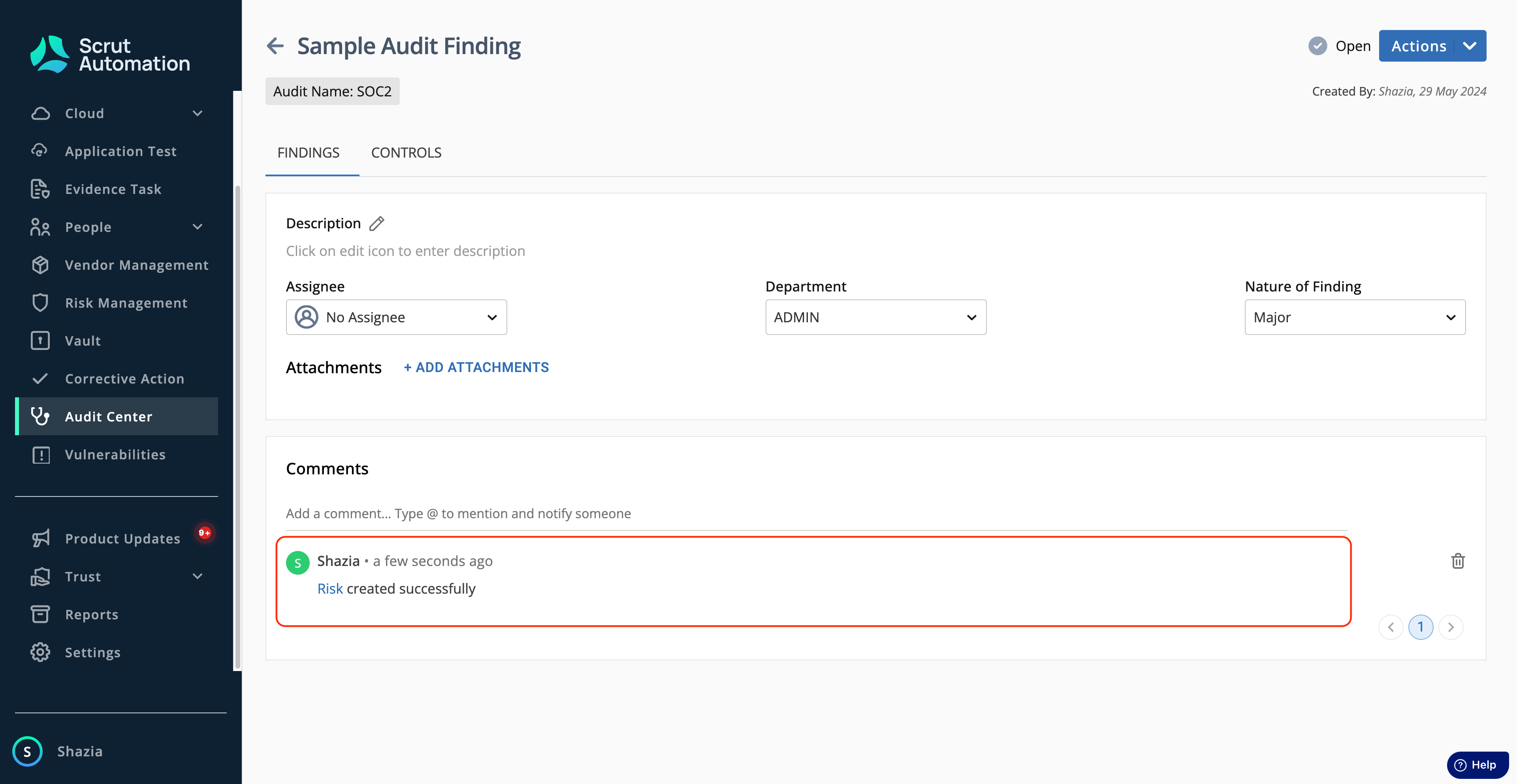Switch to the CONTROLS tab

point(407,152)
